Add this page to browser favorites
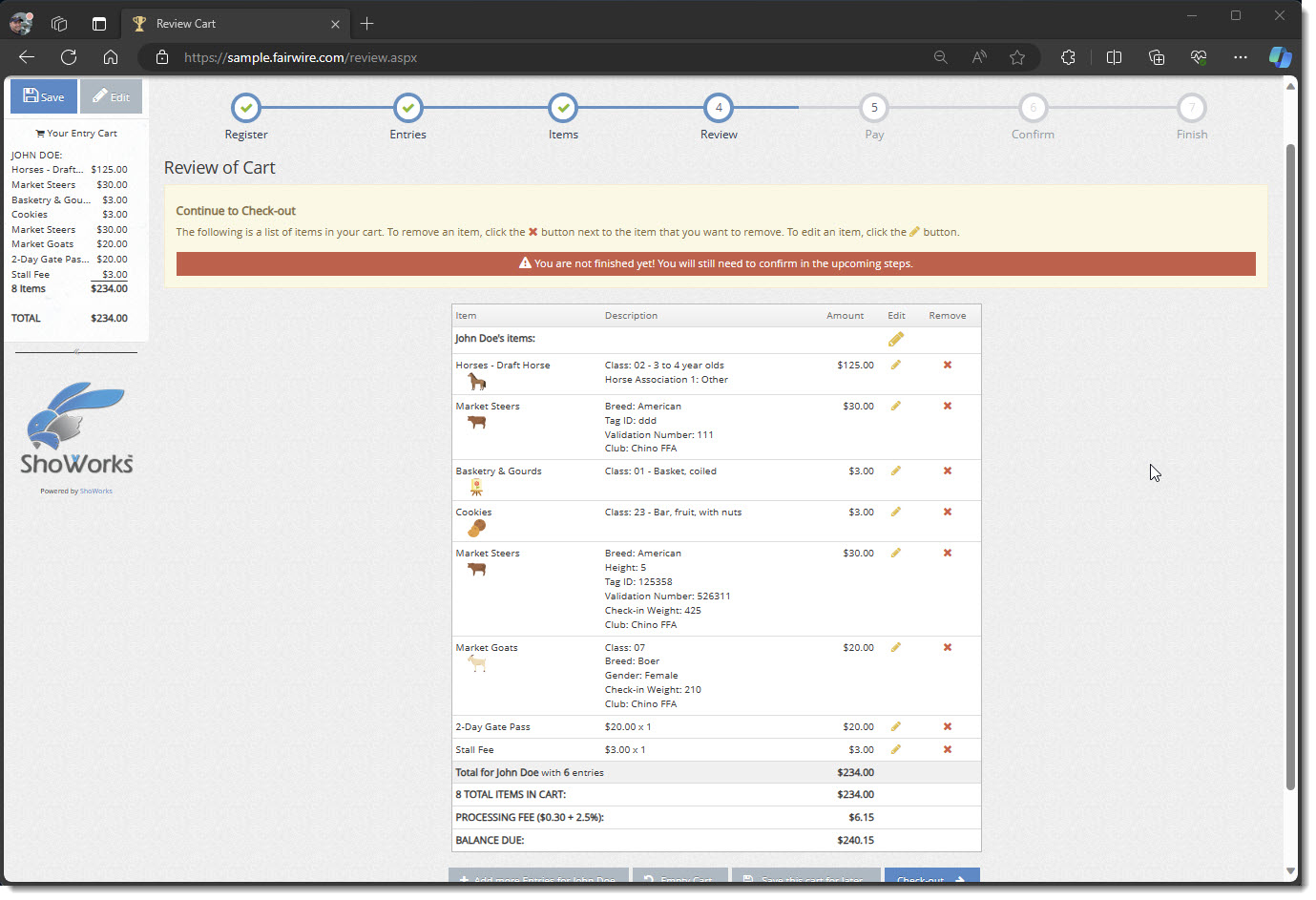This screenshot has height=900, width=1316. tap(1017, 57)
